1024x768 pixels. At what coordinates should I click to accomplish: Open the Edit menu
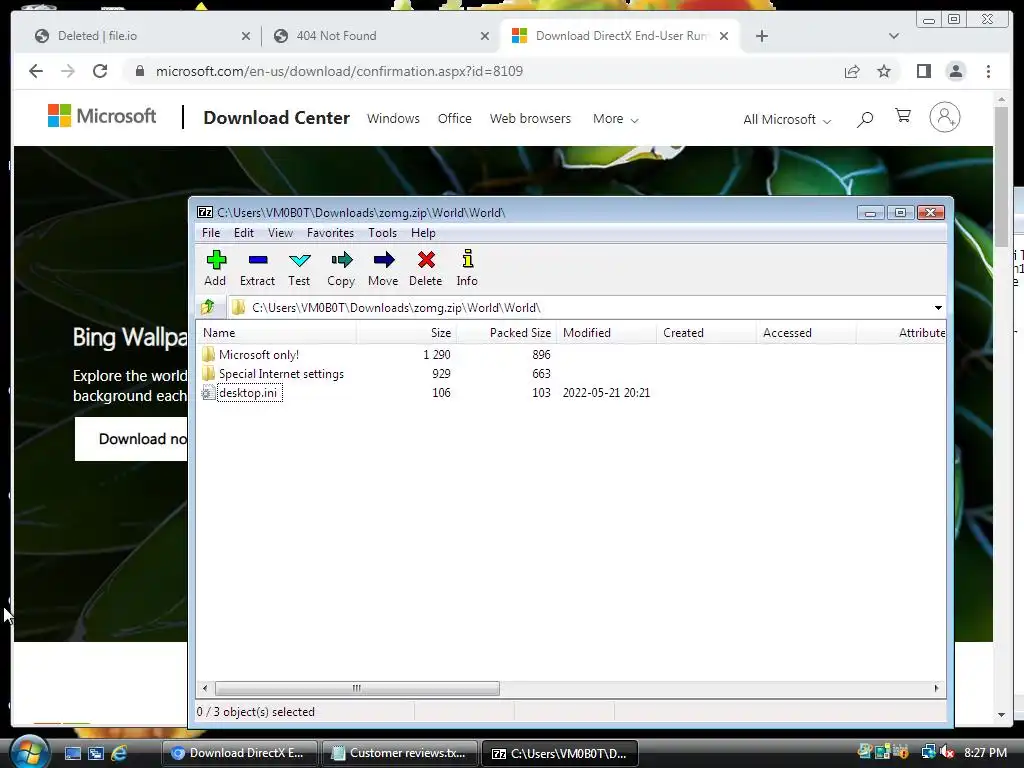pos(244,232)
